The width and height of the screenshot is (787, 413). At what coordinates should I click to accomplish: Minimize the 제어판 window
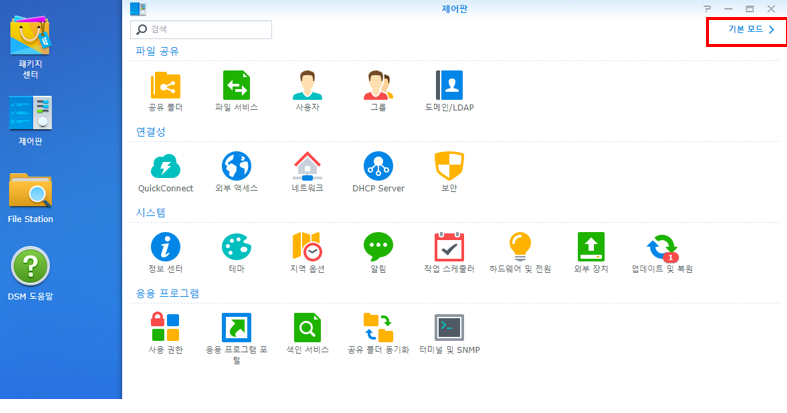(728, 9)
